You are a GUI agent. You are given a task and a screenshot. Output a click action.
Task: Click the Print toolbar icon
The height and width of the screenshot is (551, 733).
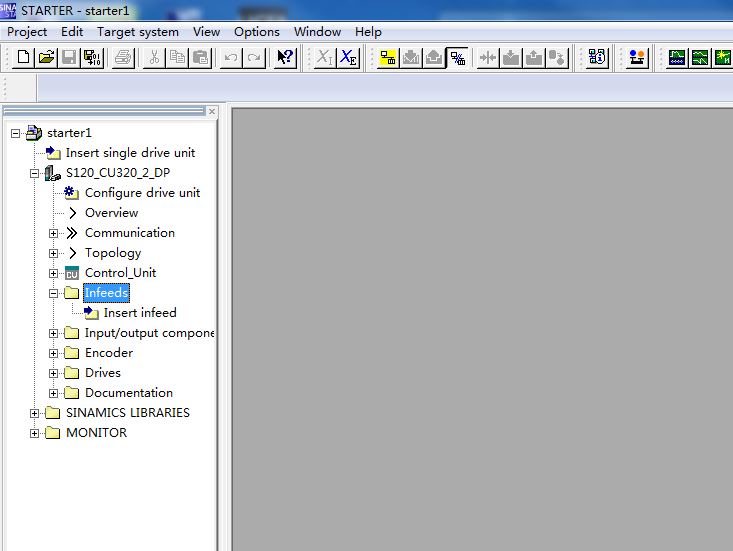(123, 57)
